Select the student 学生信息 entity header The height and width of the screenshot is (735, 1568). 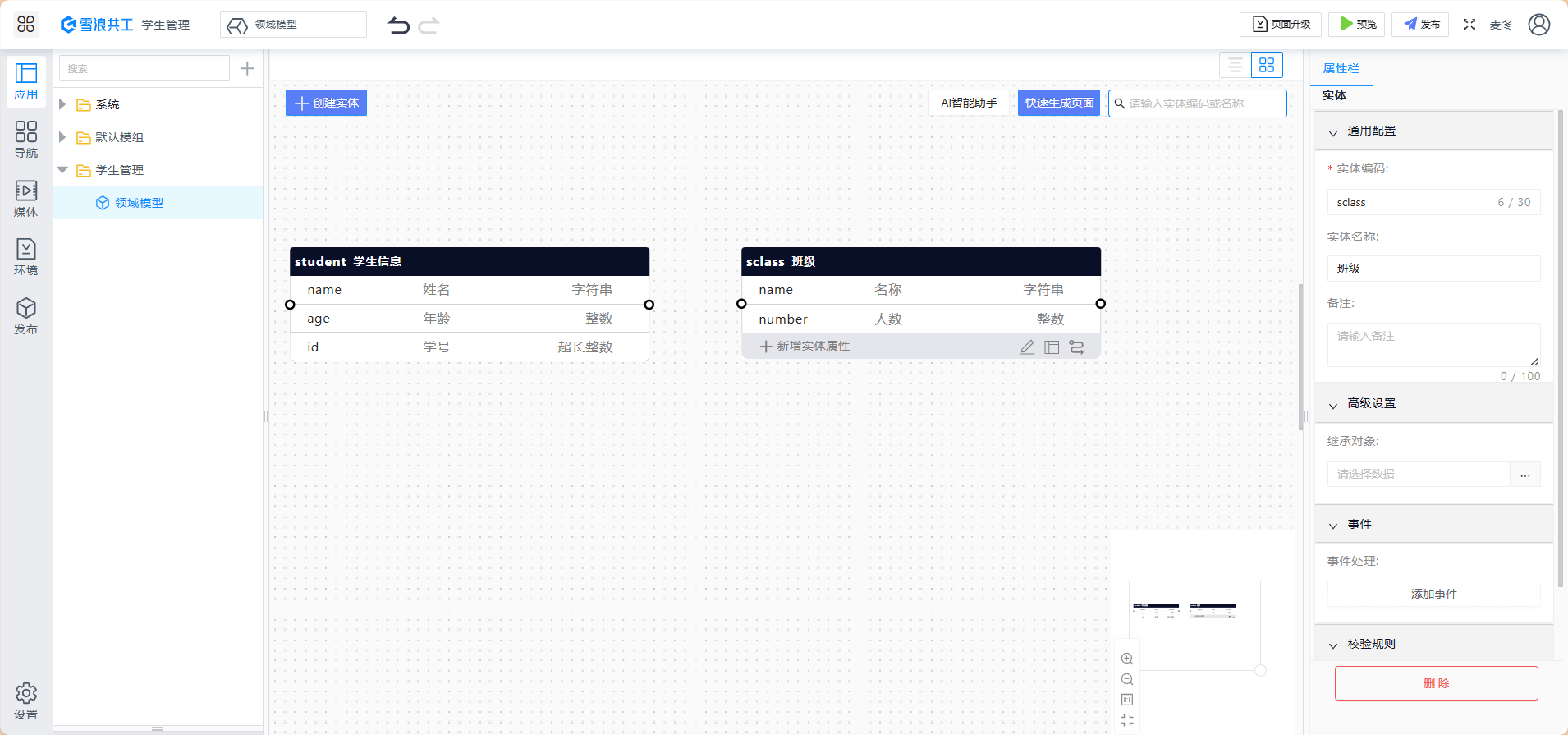tap(470, 261)
